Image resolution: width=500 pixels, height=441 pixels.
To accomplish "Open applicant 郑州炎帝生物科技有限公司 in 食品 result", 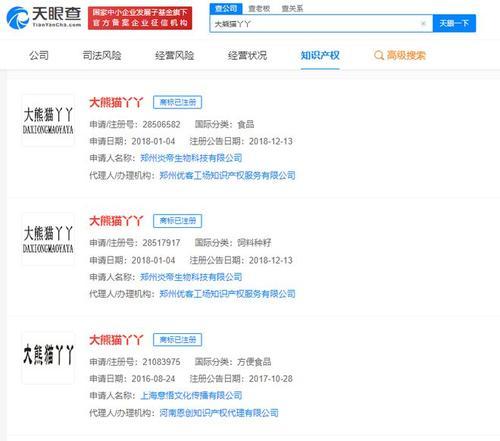I will point(191,158).
